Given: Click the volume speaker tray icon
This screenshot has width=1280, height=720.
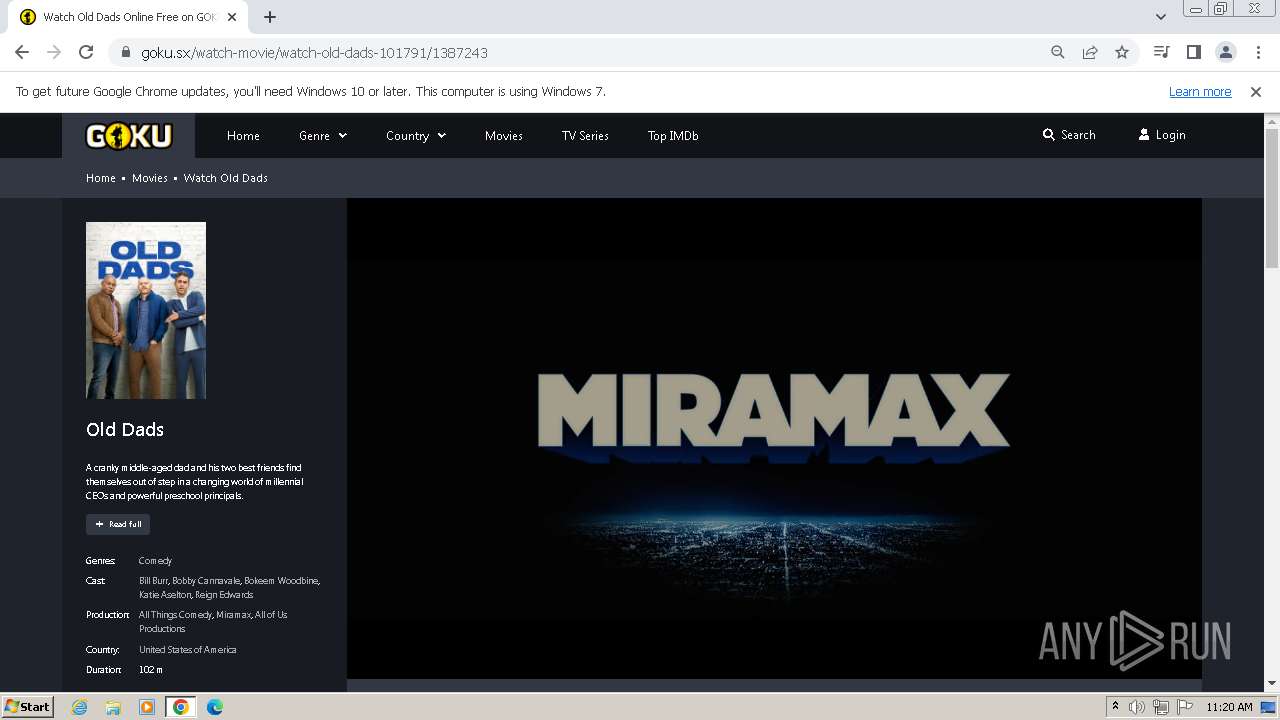Looking at the screenshot, I should (1137, 707).
